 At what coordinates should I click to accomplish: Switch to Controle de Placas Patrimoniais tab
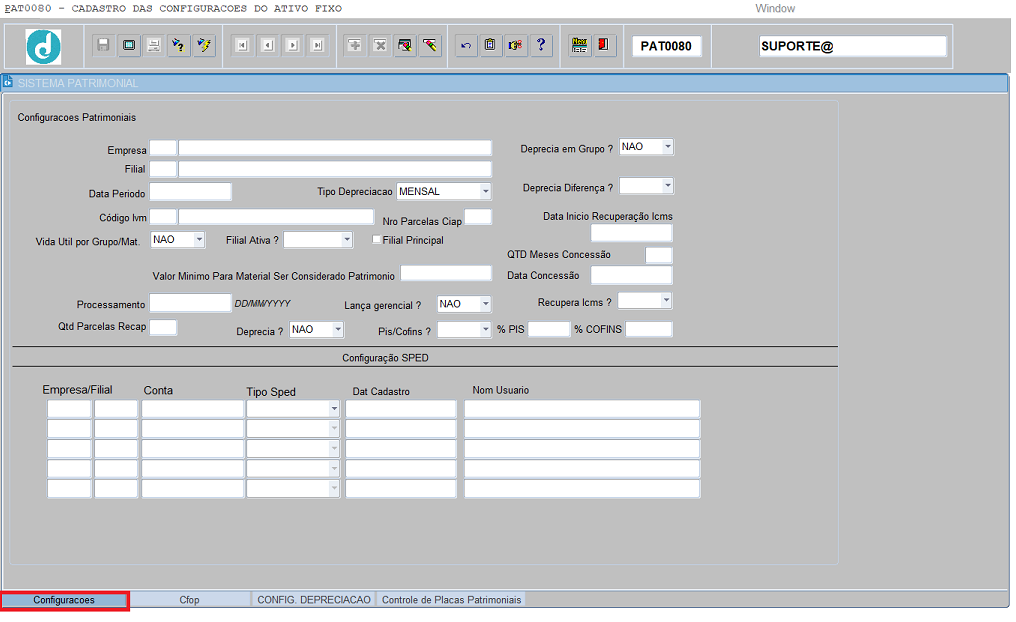click(451, 600)
